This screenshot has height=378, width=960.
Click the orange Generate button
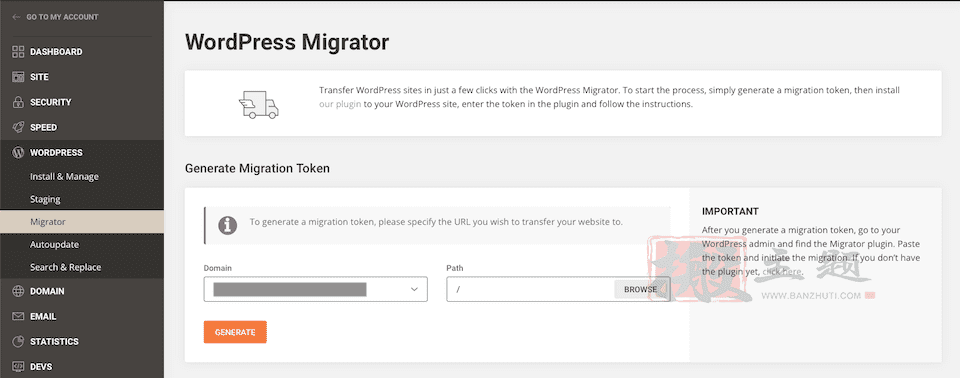[x=235, y=332]
